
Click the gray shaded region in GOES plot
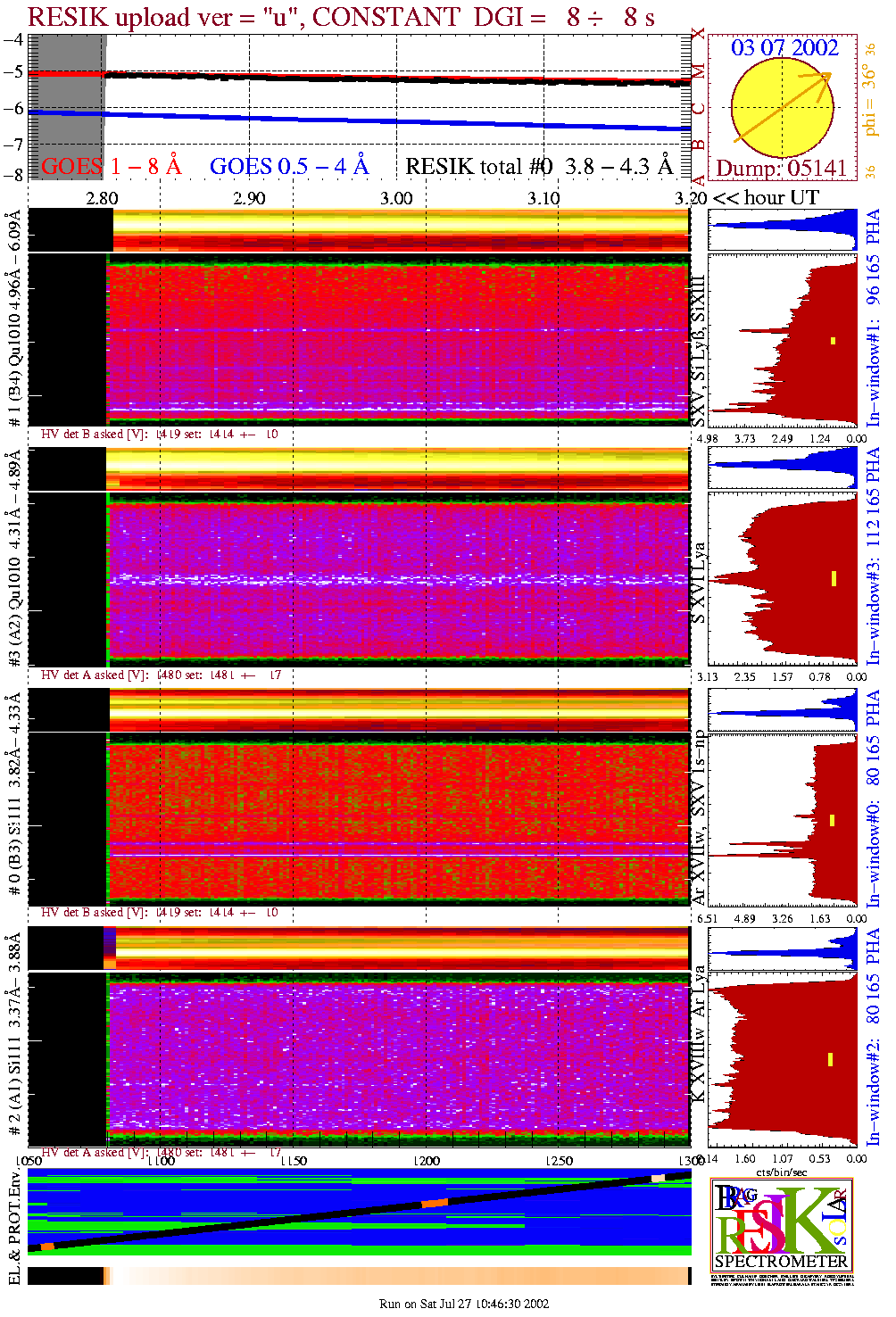[x=67, y=107]
